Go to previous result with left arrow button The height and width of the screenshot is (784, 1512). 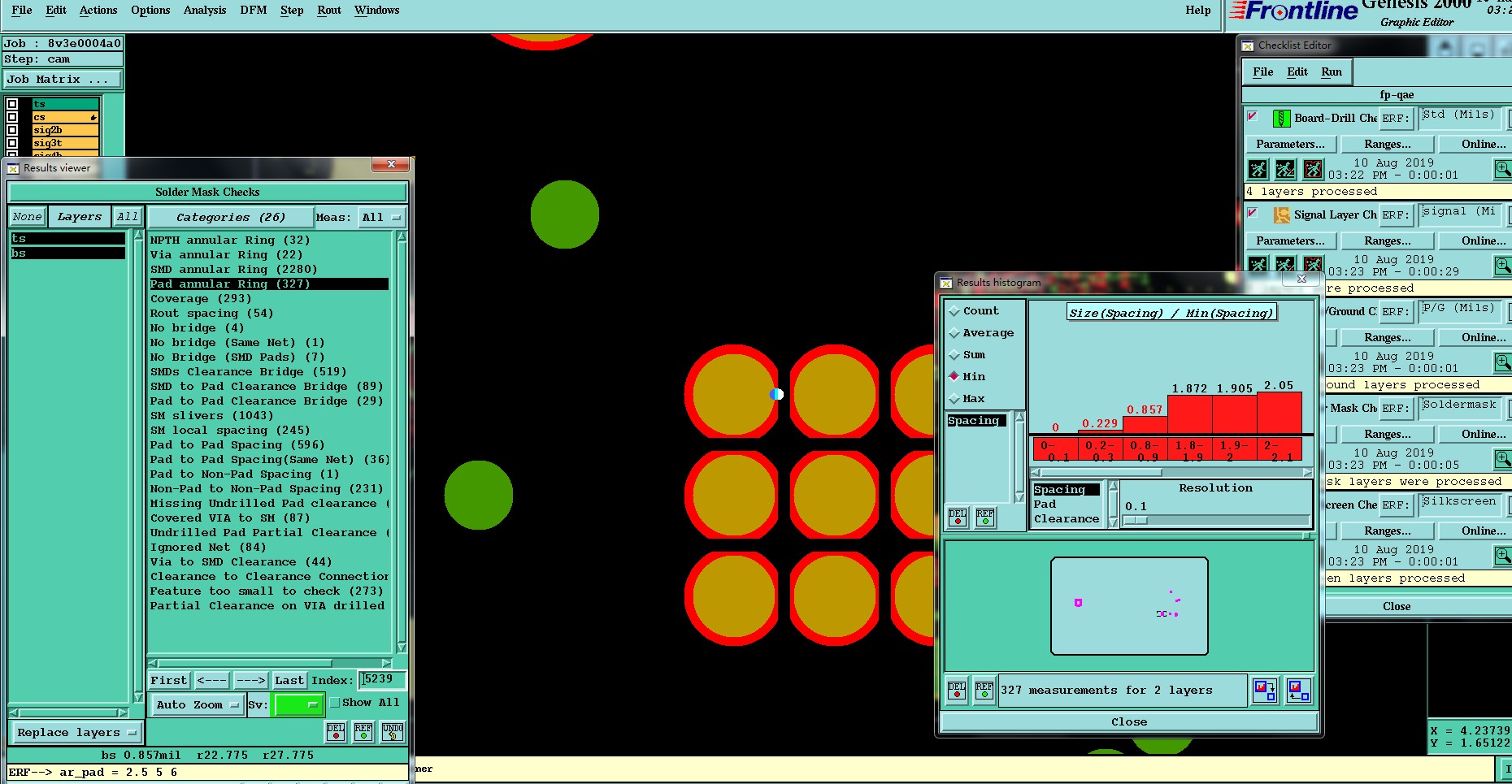click(212, 681)
